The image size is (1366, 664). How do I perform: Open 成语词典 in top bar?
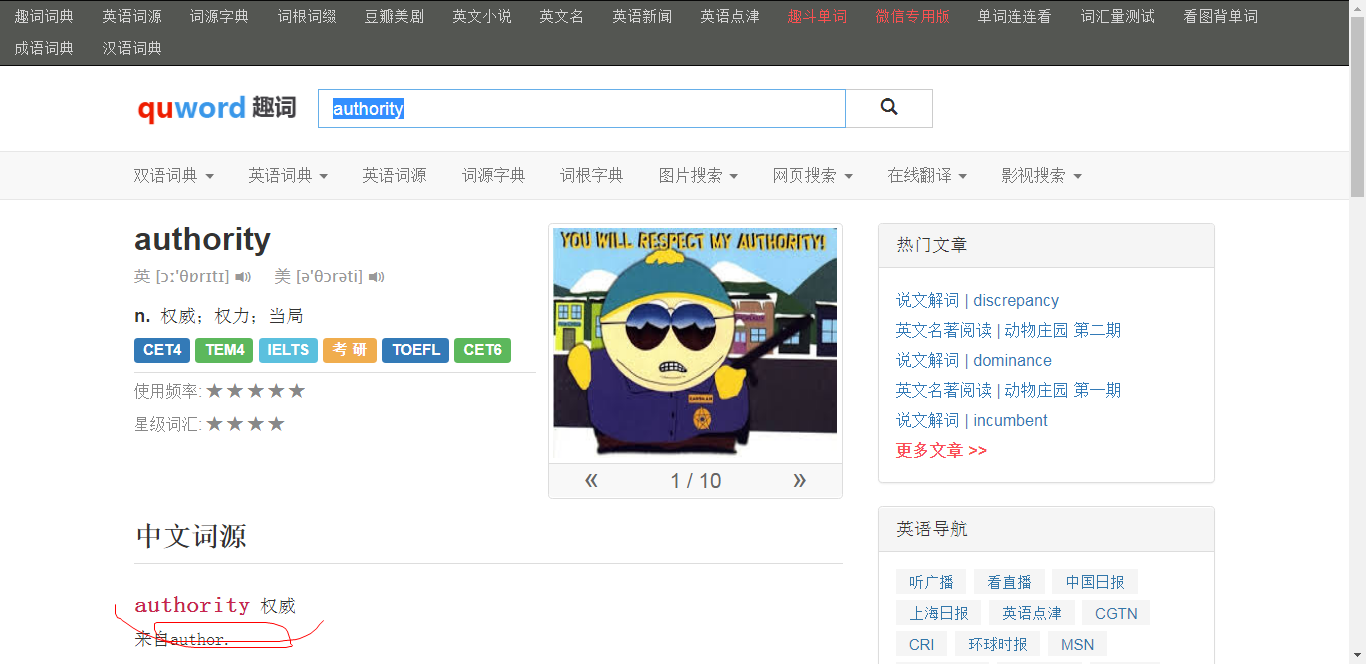click(x=44, y=48)
